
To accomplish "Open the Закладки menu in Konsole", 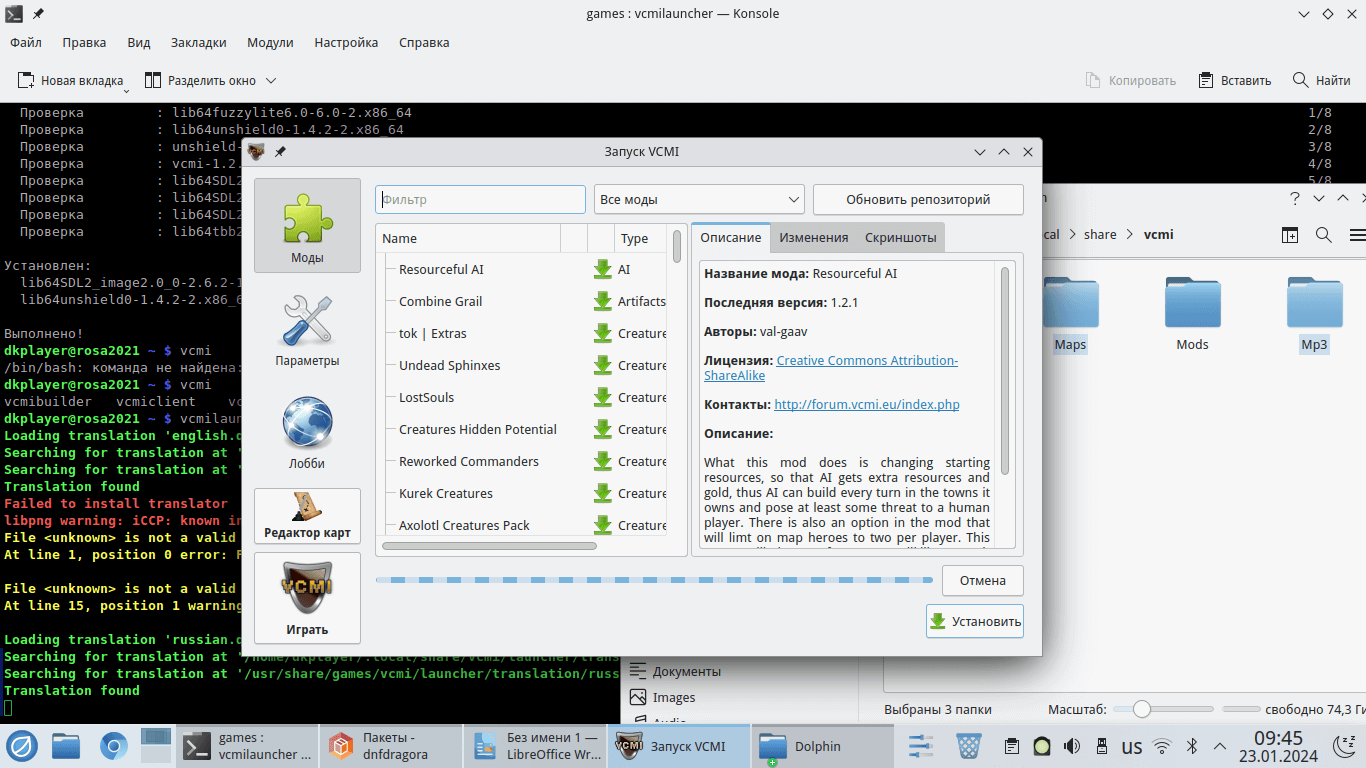I will [199, 43].
